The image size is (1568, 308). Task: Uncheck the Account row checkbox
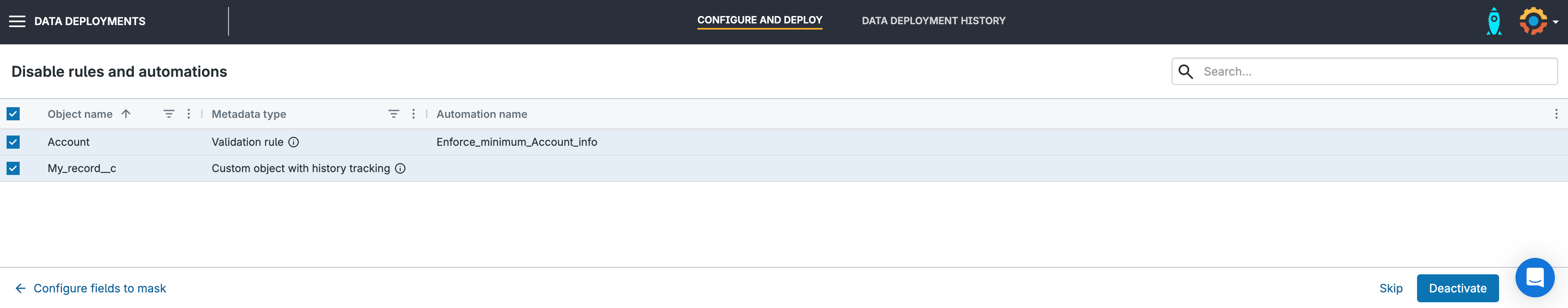(14, 142)
